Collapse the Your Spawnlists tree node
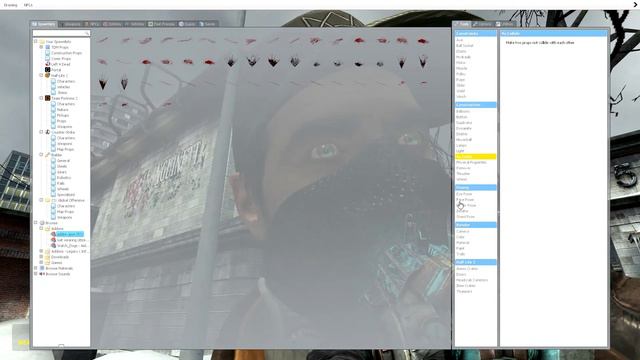 click(x=36, y=41)
